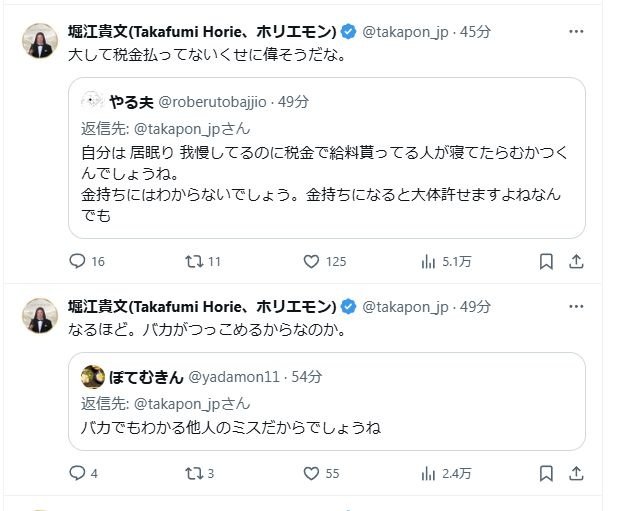Bookmark the second tweet

pos(546,473)
